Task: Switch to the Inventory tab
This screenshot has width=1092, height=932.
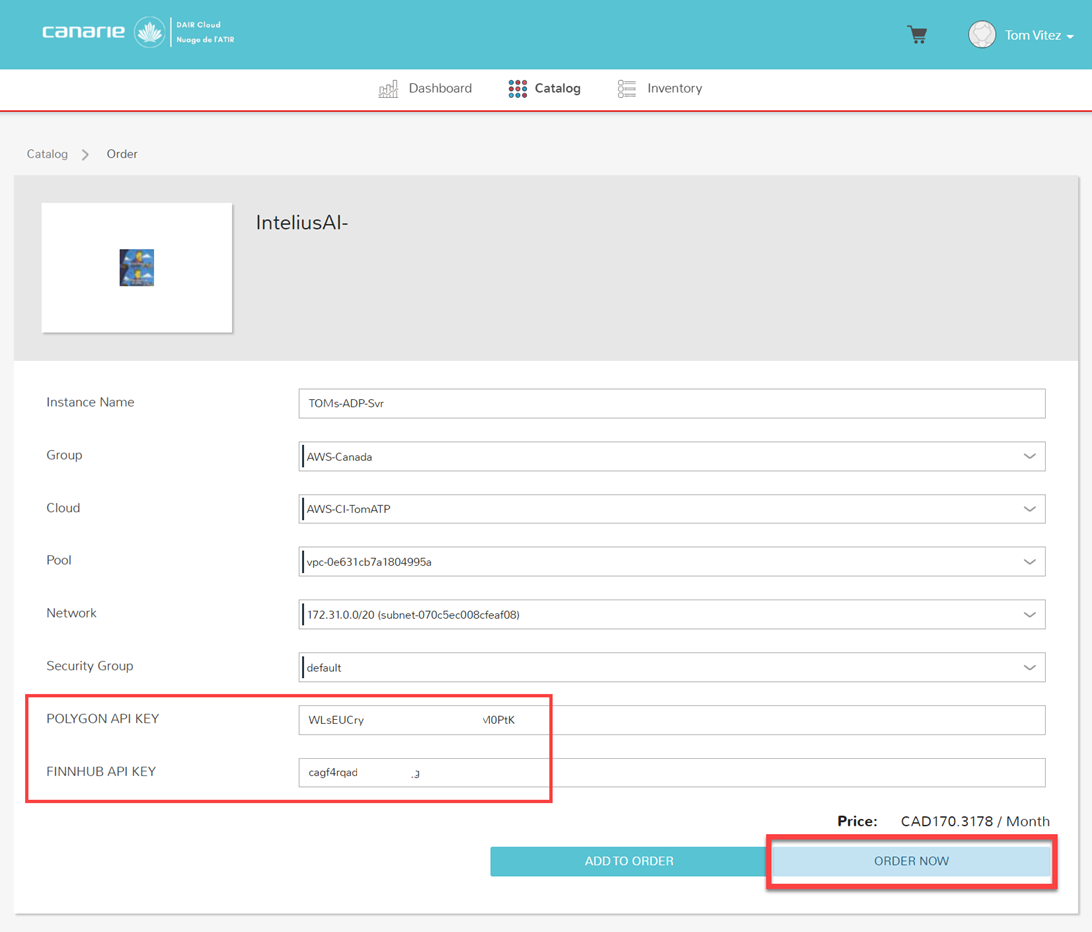Action: pyautogui.click(x=674, y=89)
